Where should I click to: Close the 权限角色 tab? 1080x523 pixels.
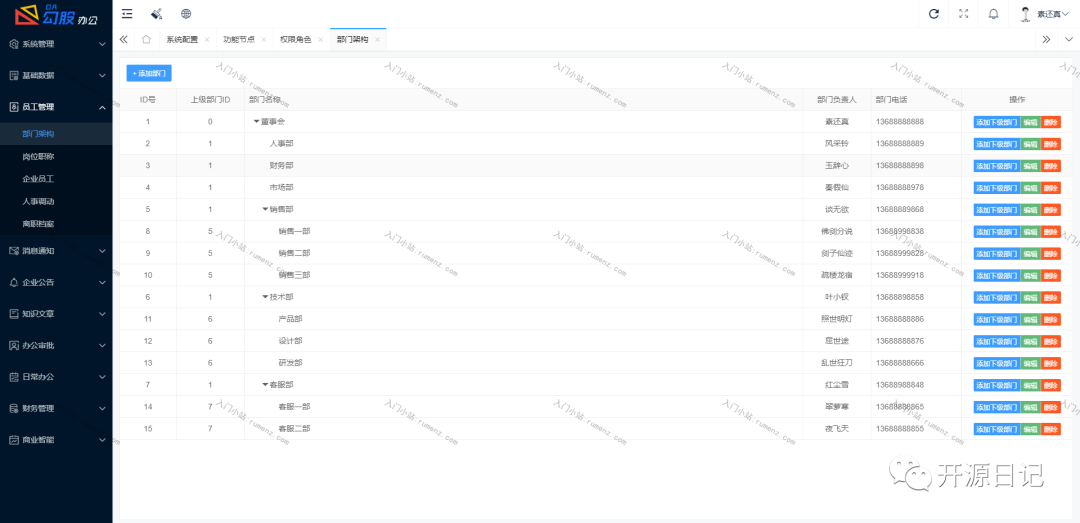(x=320, y=40)
